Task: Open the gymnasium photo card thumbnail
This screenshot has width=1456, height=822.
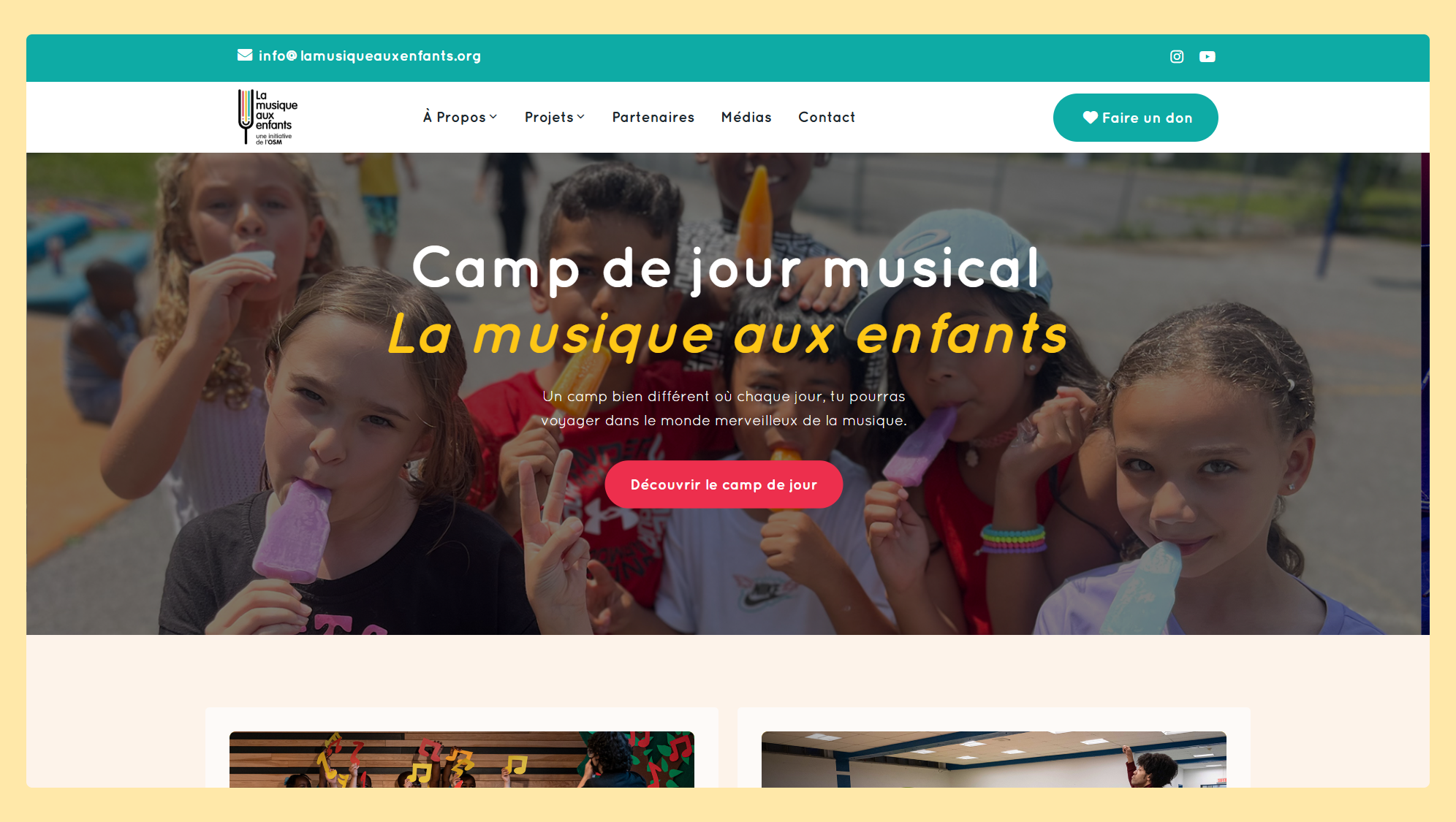Action: [x=994, y=759]
